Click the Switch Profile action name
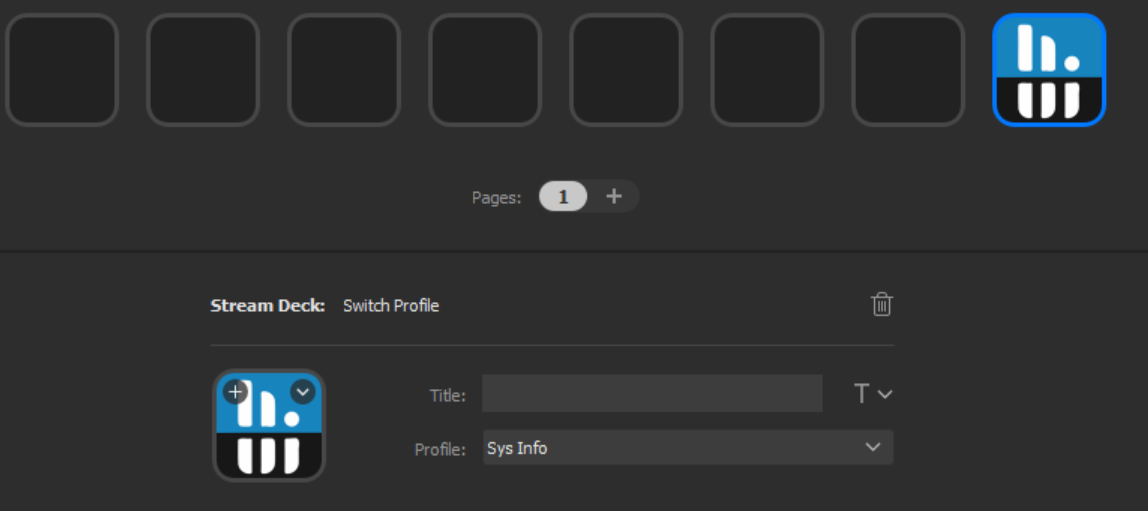This screenshot has height=511, width=1148. [391, 306]
